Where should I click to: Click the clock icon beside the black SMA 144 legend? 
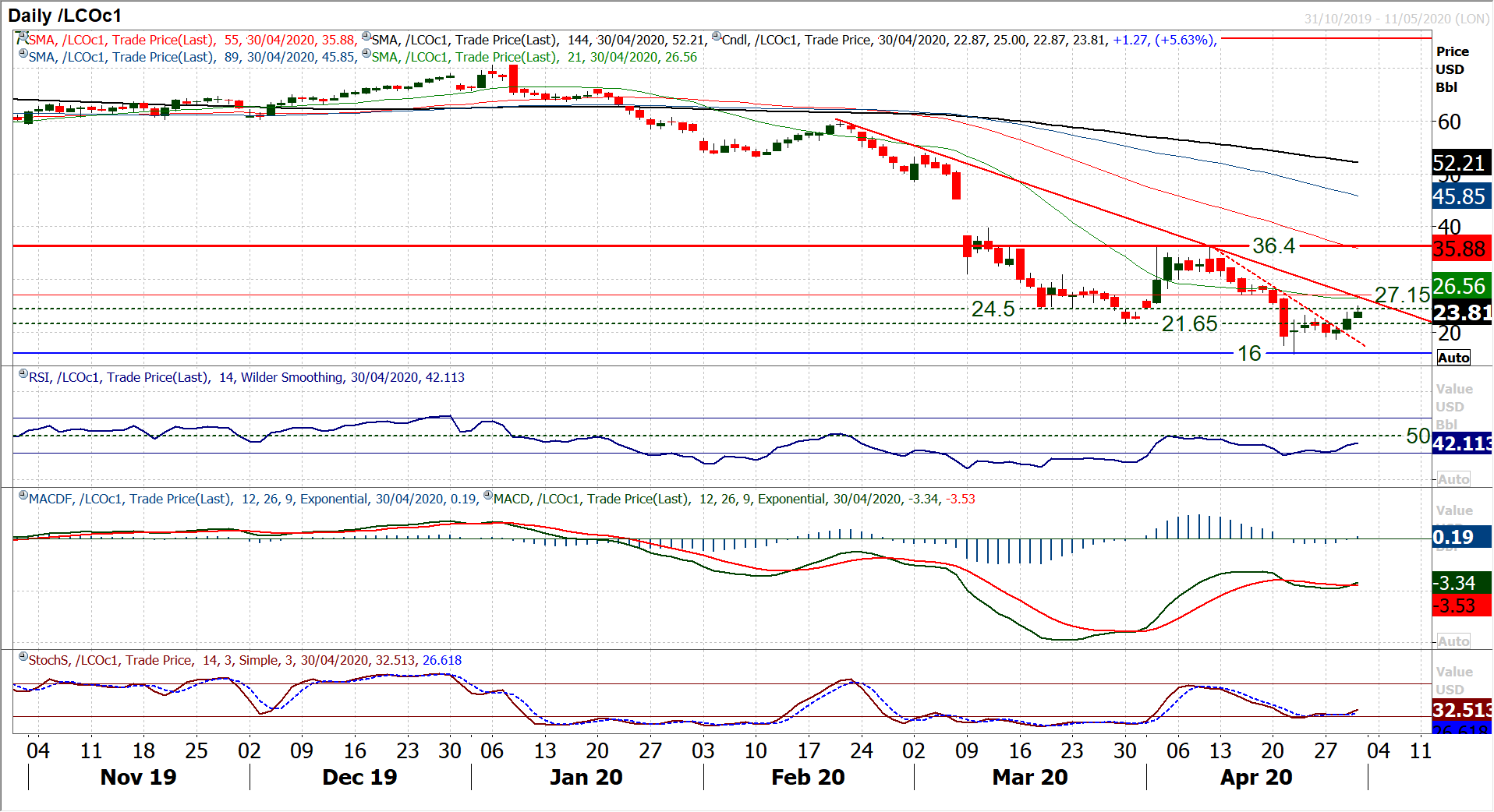pos(366,37)
